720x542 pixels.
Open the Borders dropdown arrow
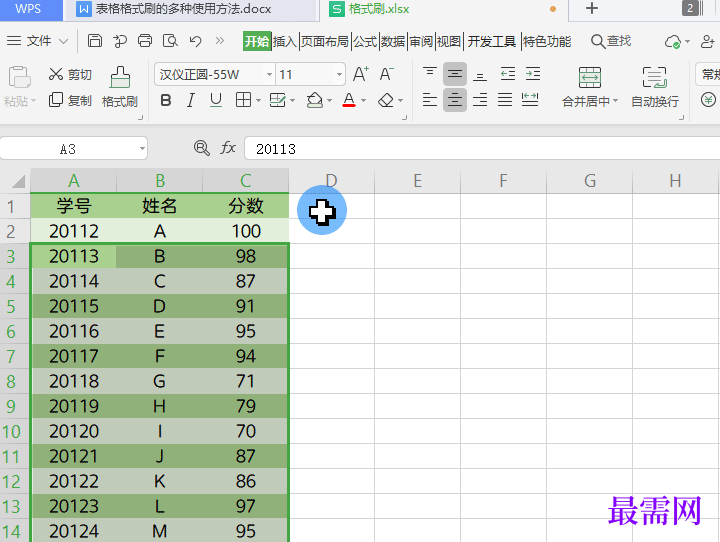tap(258, 101)
